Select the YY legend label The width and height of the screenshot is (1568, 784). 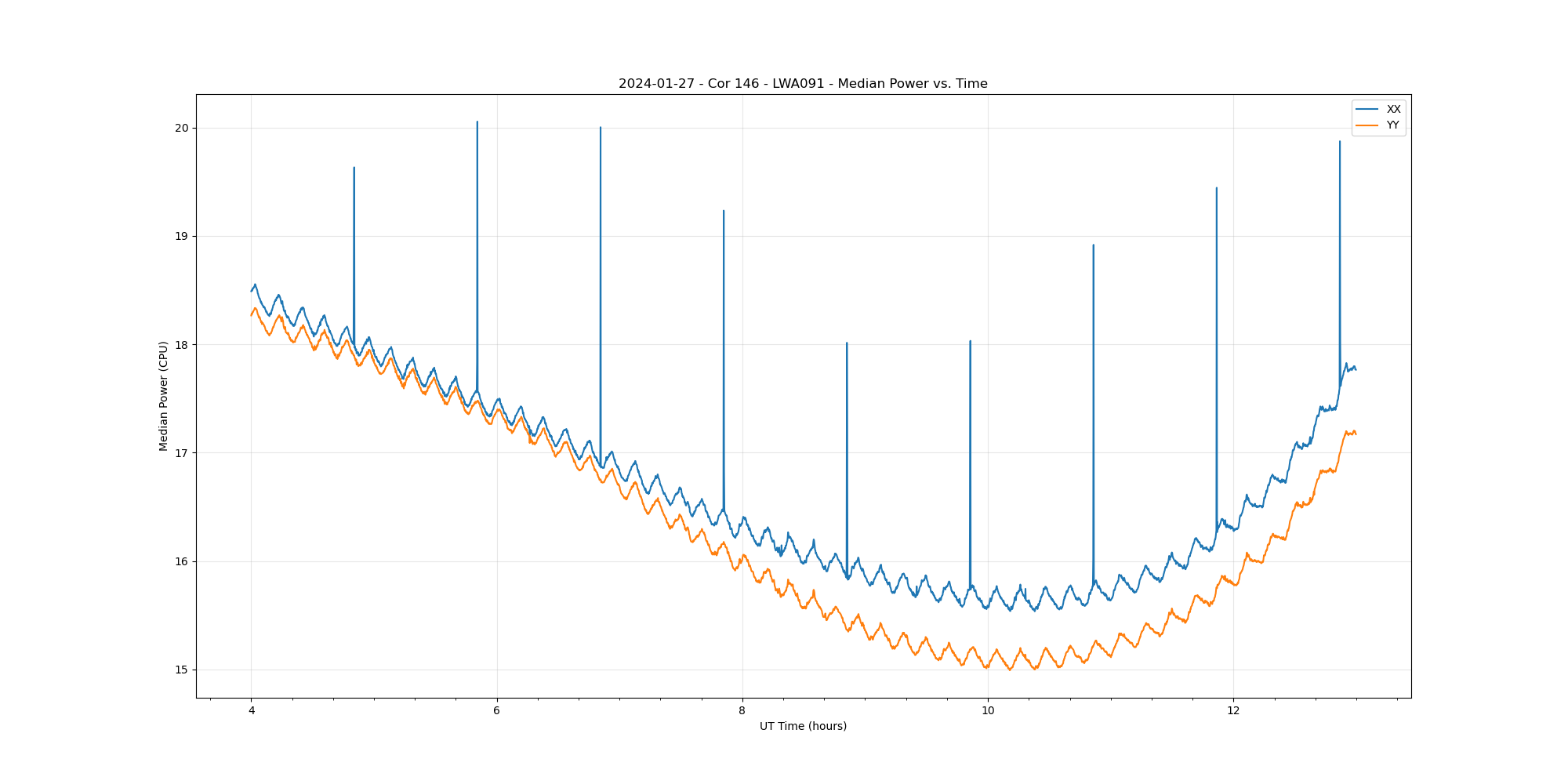(x=1392, y=125)
